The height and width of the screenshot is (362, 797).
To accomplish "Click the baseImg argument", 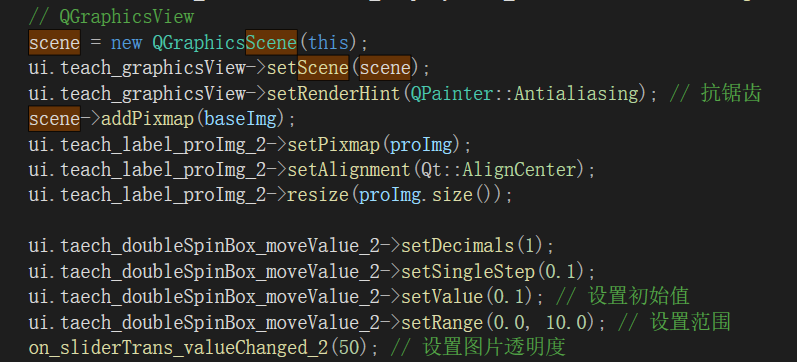I will coord(240,119).
